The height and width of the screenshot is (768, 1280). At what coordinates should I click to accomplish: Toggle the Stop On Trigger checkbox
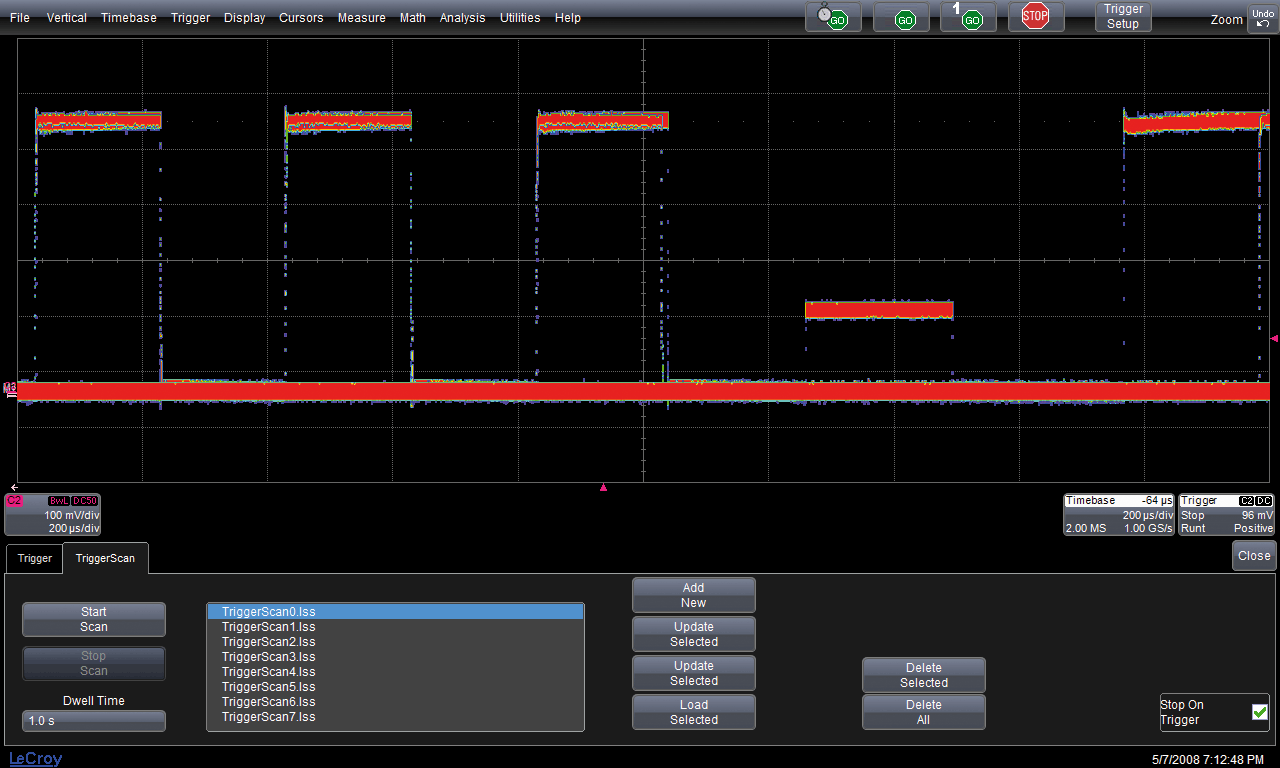tap(1259, 712)
